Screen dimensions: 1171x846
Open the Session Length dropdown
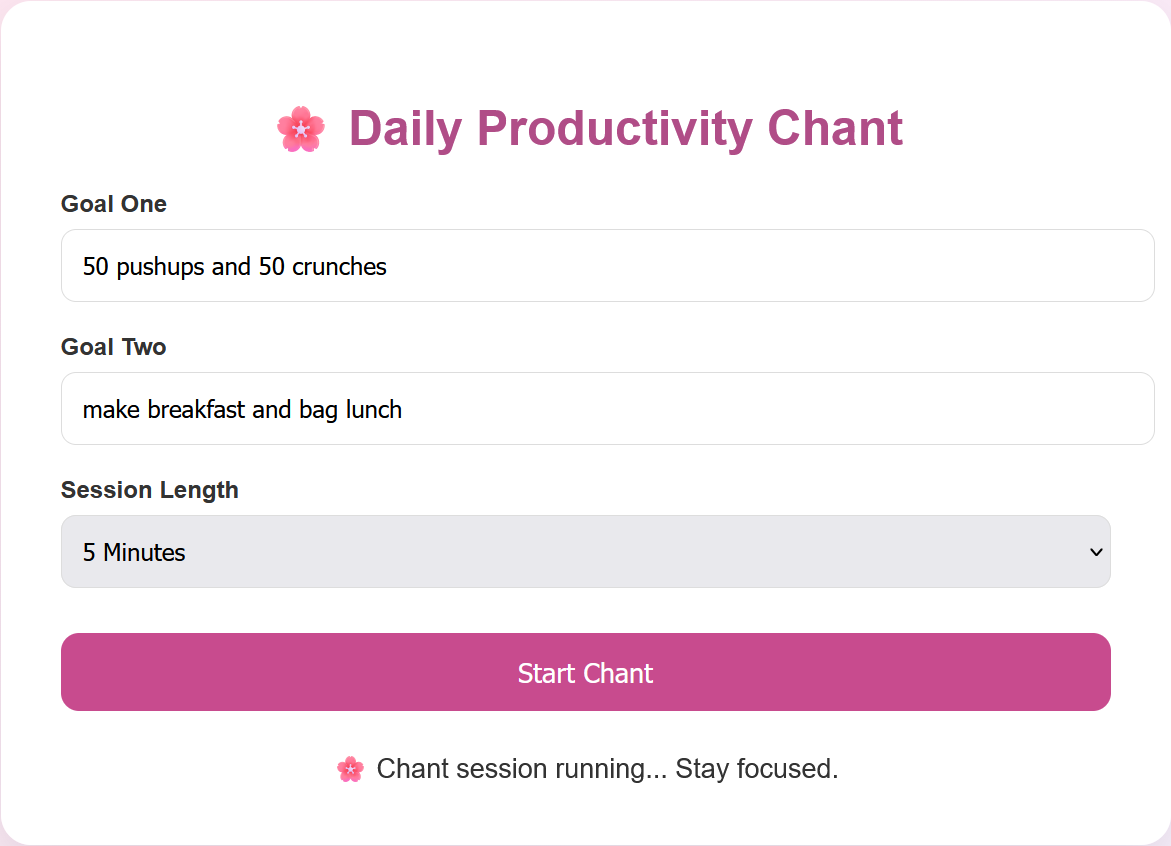click(586, 552)
